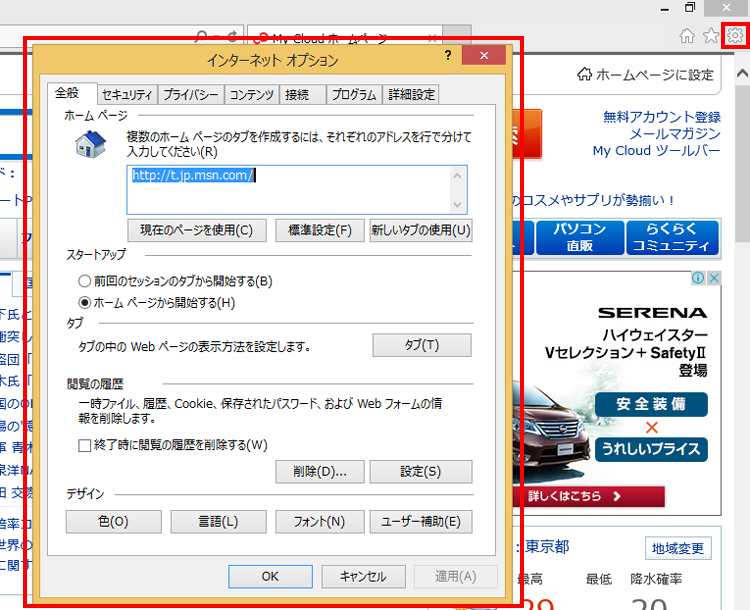This screenshot has width=750, height=610.
Task: Click the Favorites star icon
Action: [x=711, y=36]
